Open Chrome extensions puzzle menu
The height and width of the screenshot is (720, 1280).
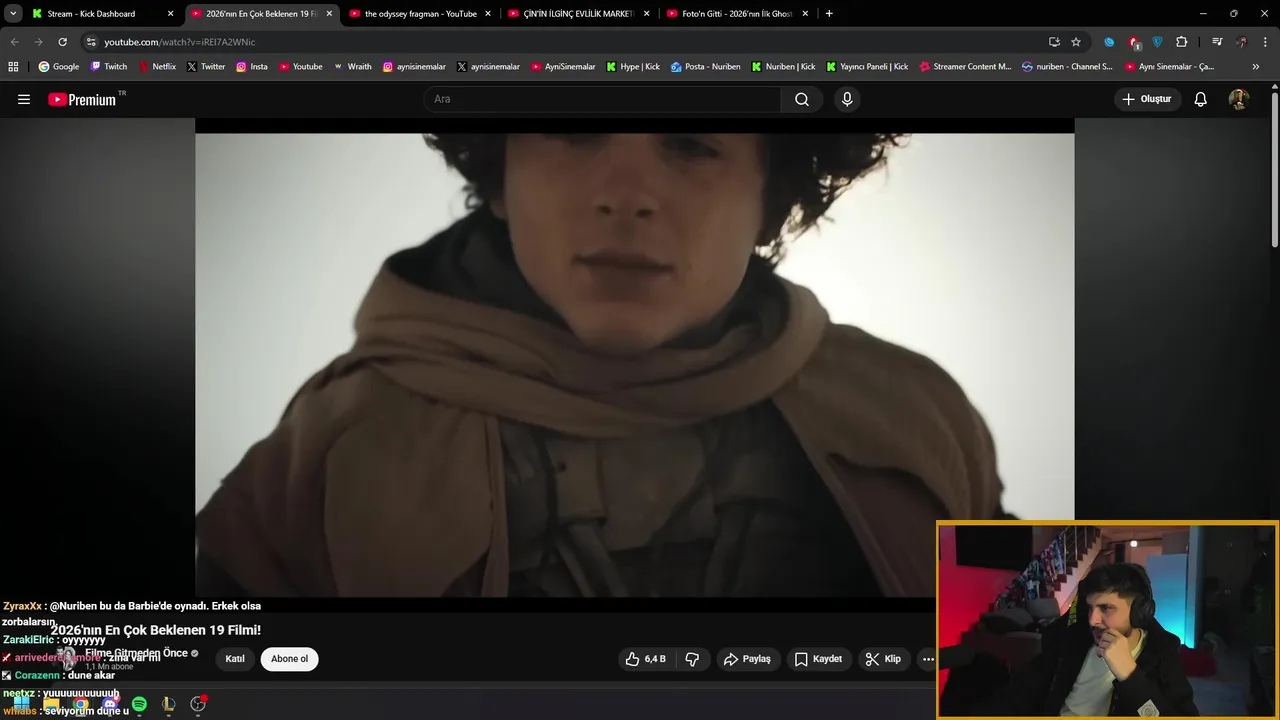1182,42
